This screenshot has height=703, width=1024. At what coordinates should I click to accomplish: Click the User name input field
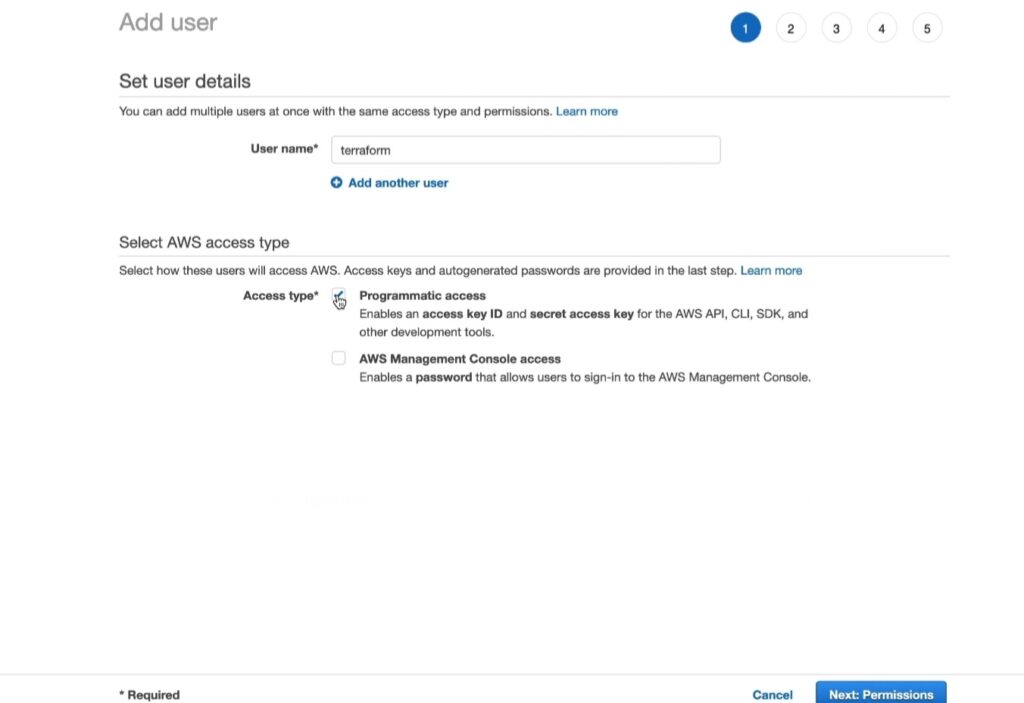[526, 150]
